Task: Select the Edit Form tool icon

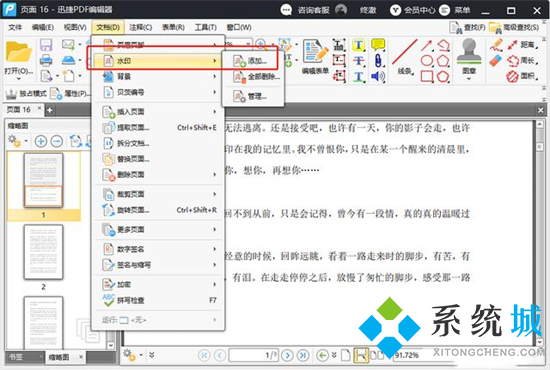Action: point(315,52)
